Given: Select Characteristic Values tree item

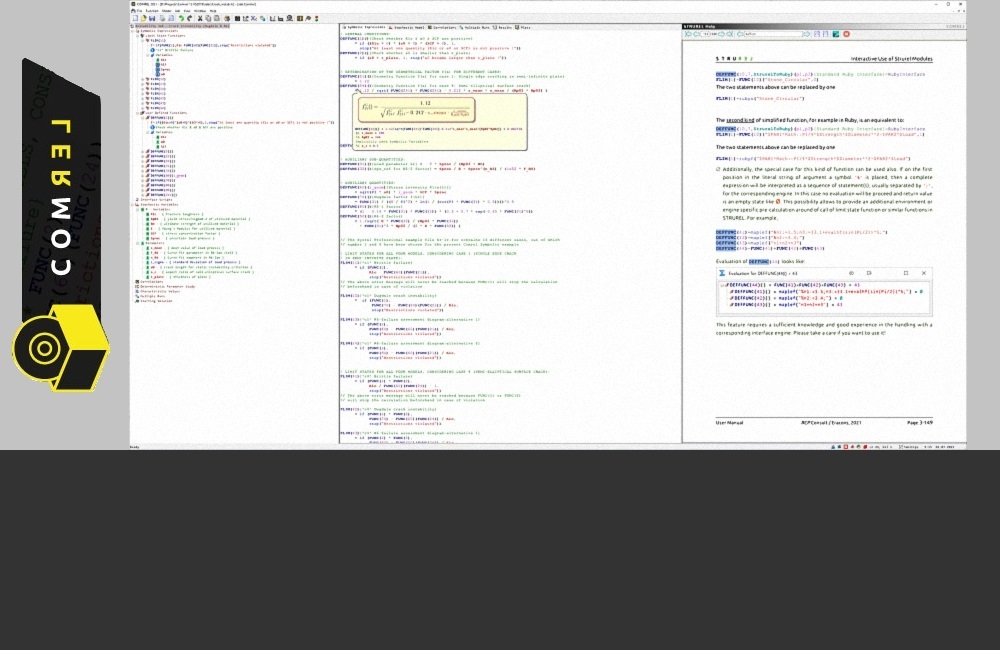Looking at the screenshot, I should point(158,292).
